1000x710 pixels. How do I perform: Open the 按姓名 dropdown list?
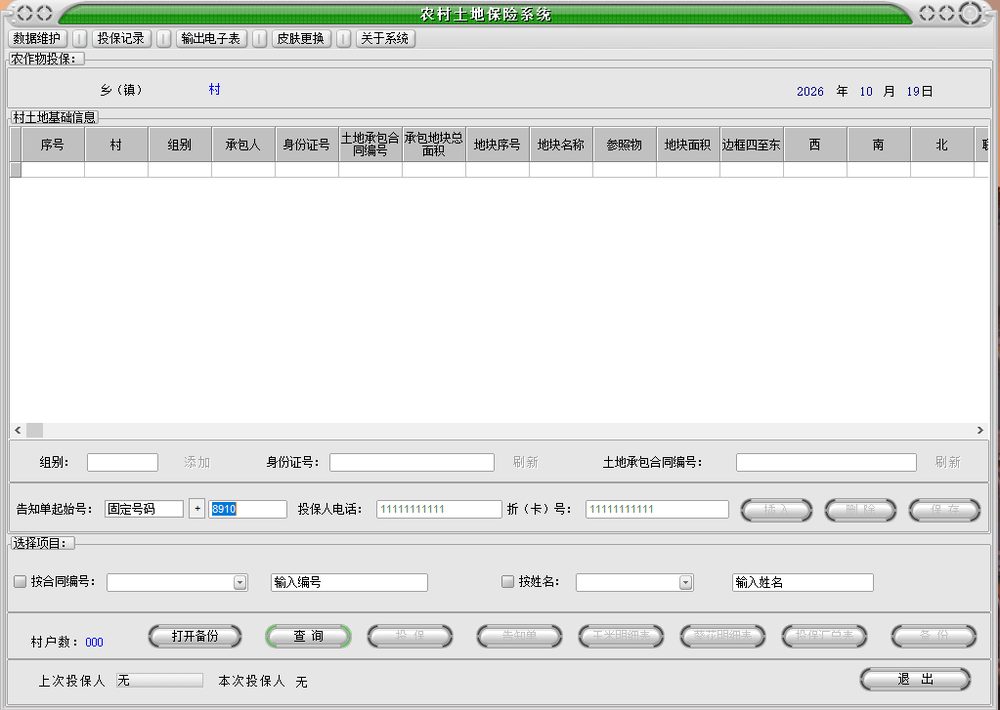pyautogui.click(x=686, y=582)
